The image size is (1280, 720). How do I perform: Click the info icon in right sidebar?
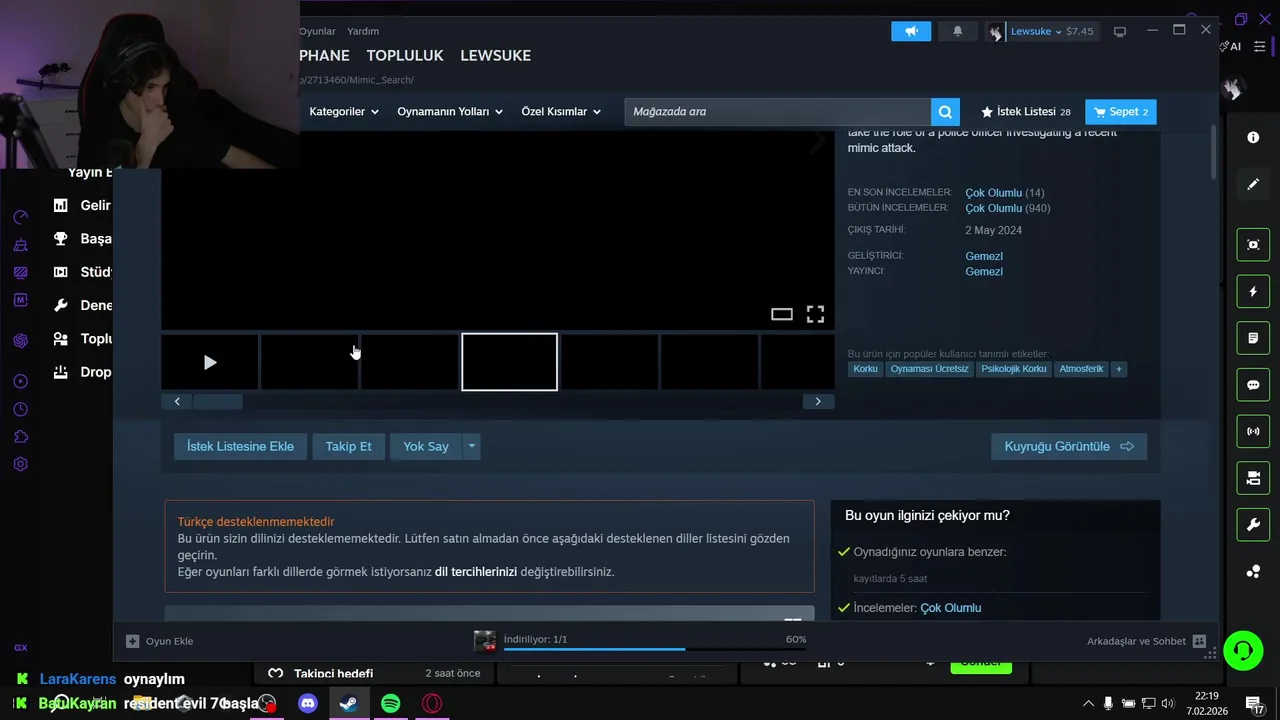pos(1253,137)
